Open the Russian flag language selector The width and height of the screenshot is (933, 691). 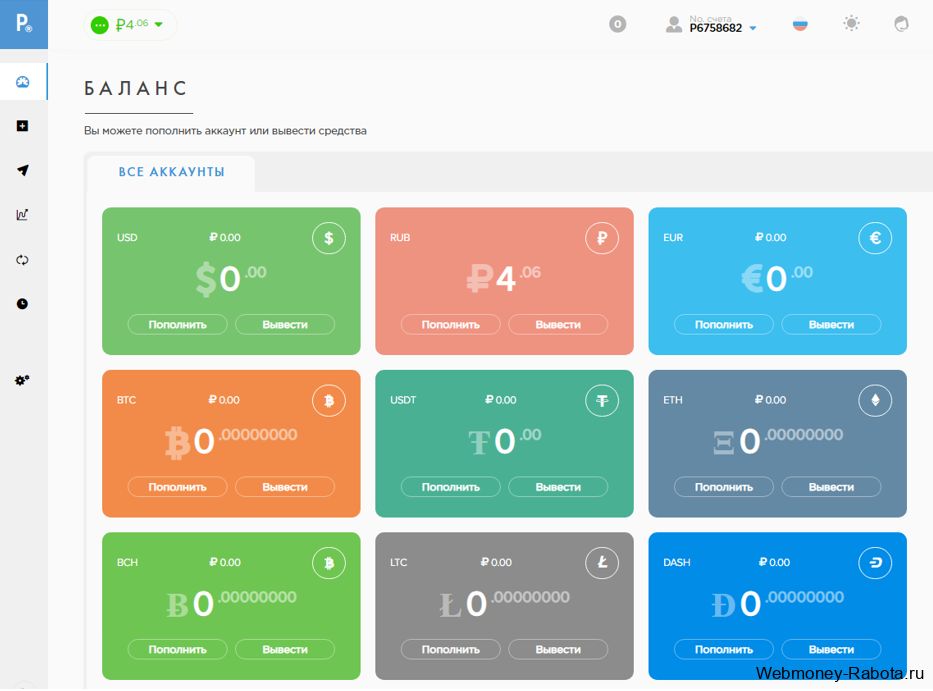800,24
